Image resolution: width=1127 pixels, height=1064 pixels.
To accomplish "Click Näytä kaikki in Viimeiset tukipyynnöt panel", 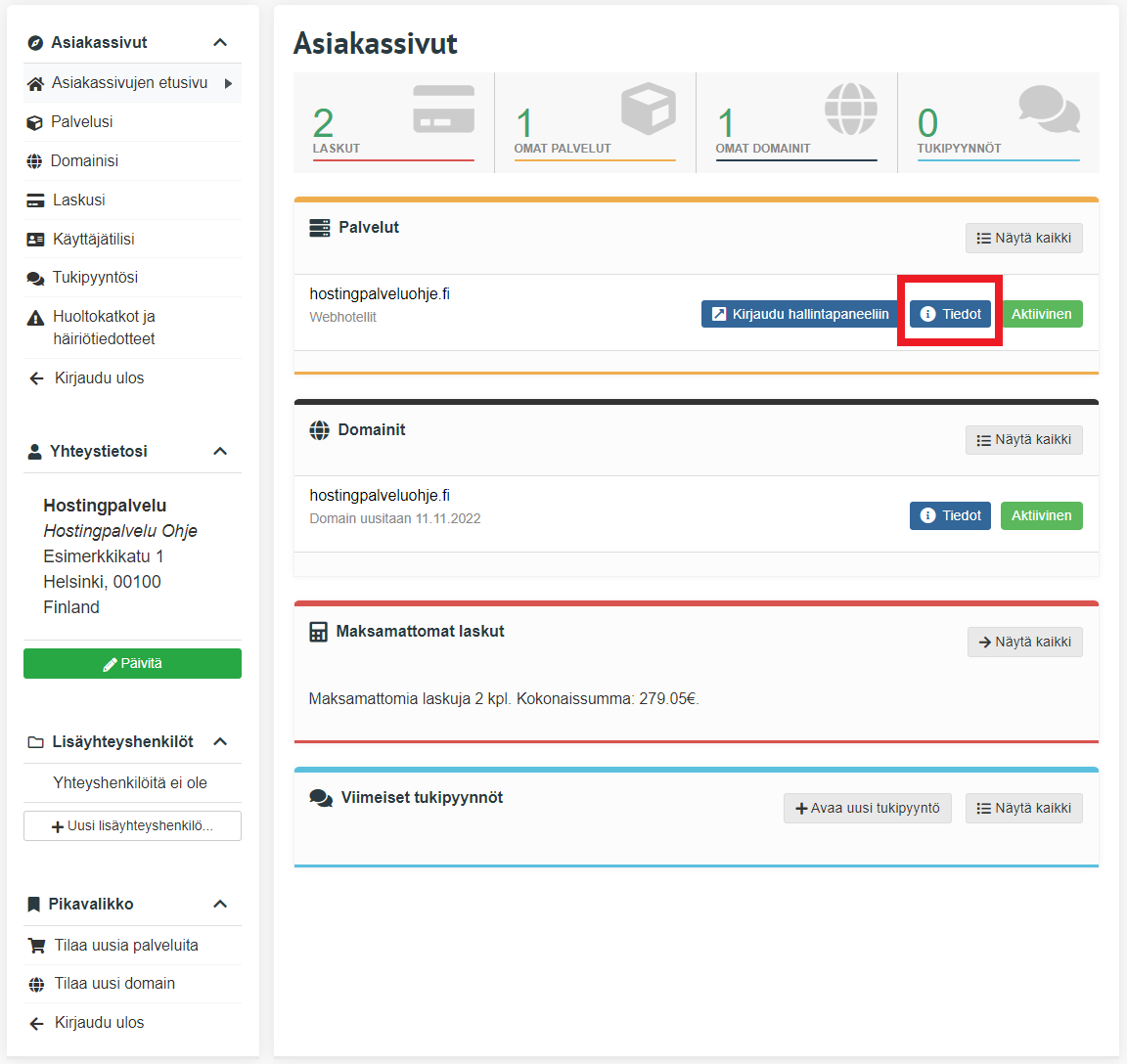I will click(x=1024, y=808).
